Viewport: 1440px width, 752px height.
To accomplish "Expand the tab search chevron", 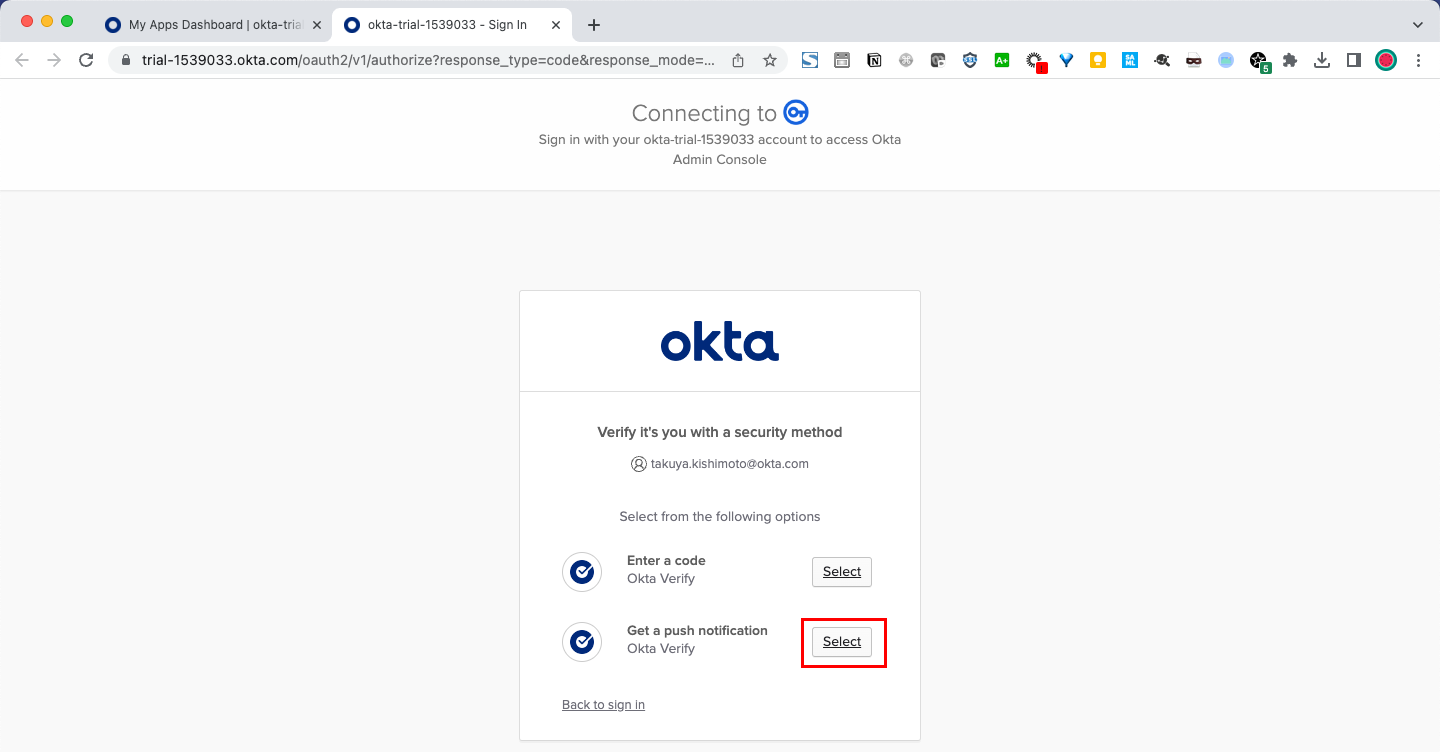I will point(1417,24).
